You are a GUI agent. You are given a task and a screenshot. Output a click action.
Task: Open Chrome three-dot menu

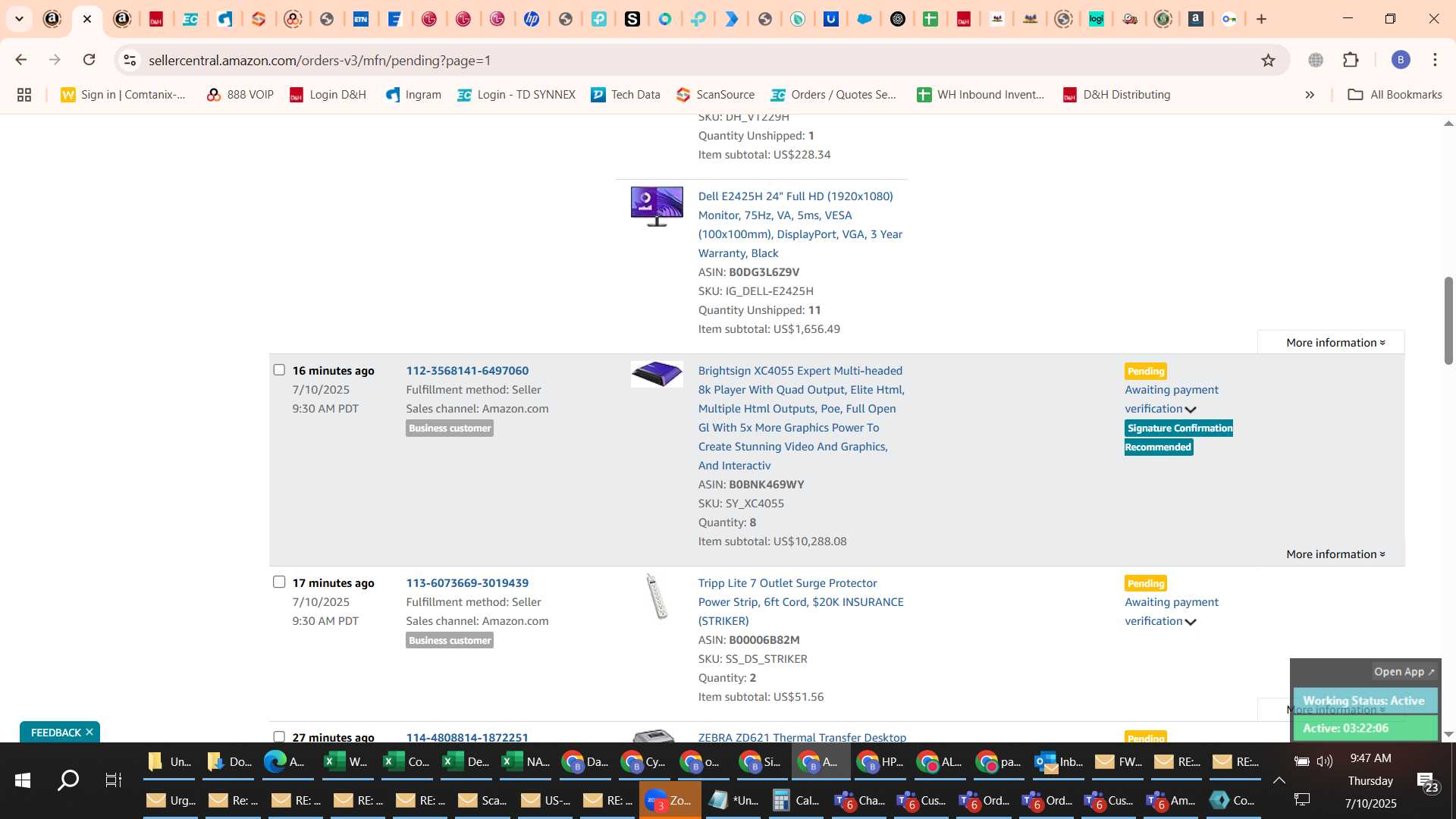tap(1435, 60)
